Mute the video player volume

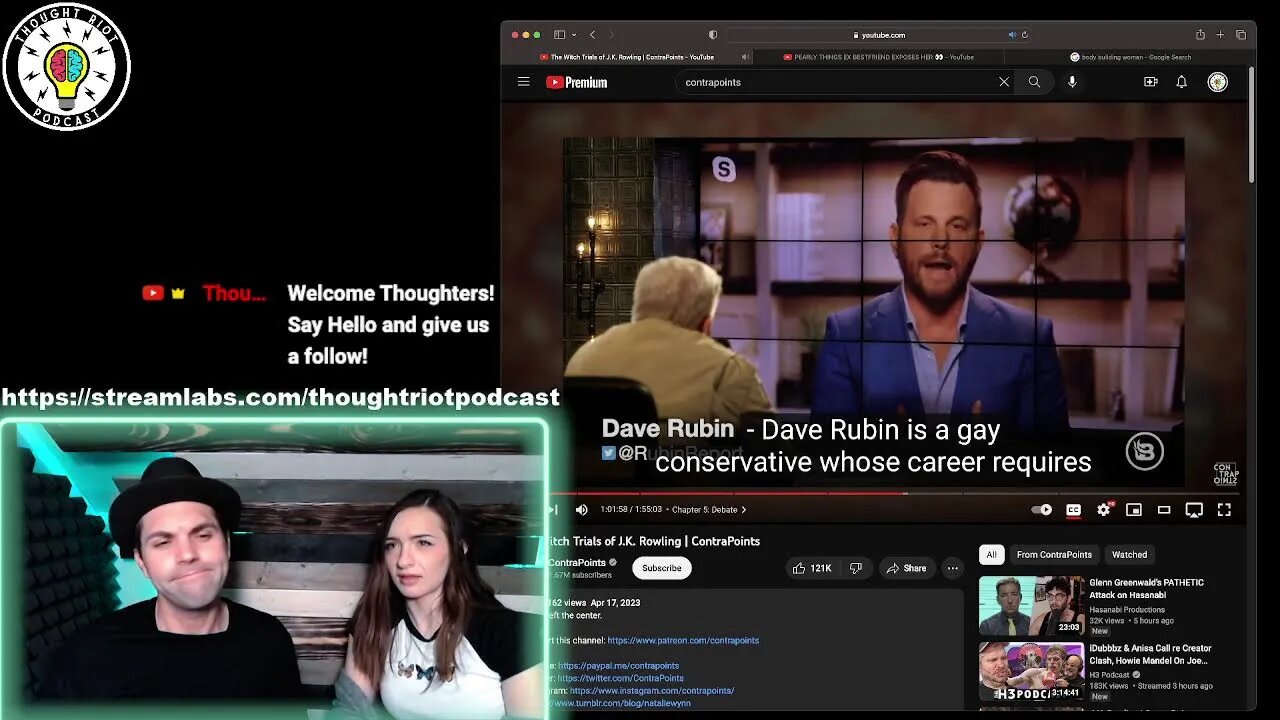pyautogui.click(x=581, y=509)
